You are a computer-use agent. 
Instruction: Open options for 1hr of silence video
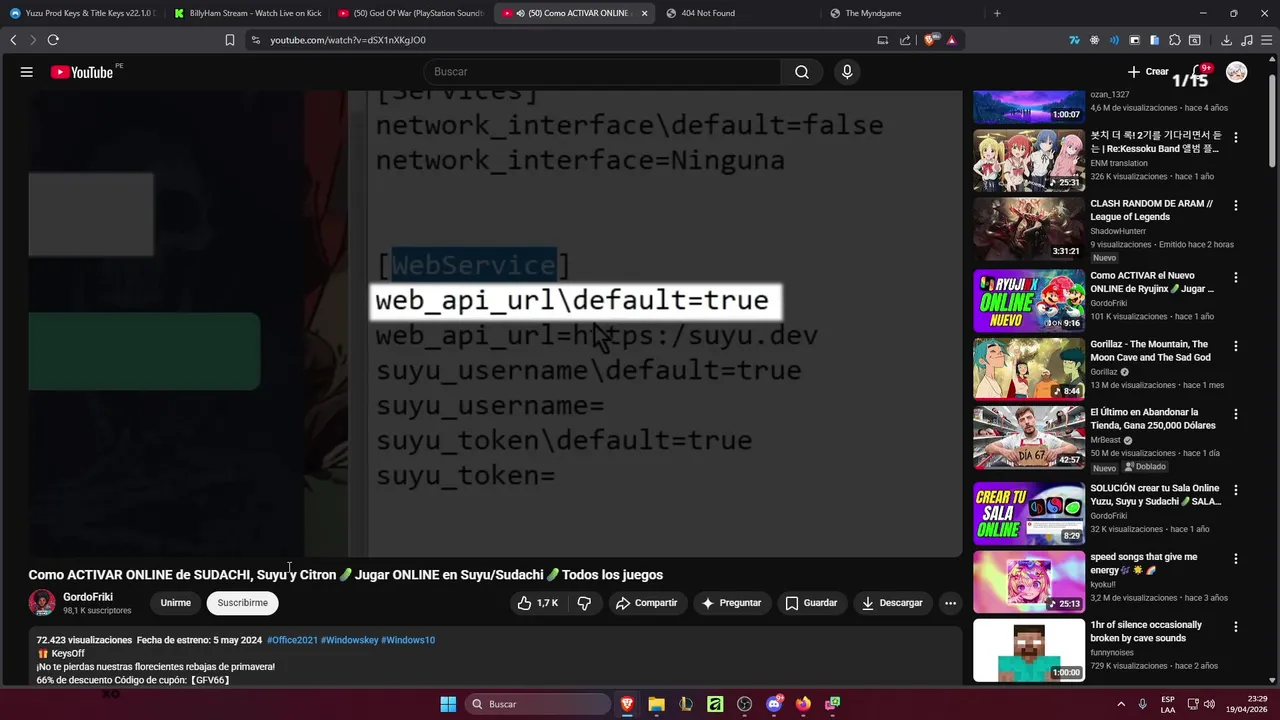1236,627
